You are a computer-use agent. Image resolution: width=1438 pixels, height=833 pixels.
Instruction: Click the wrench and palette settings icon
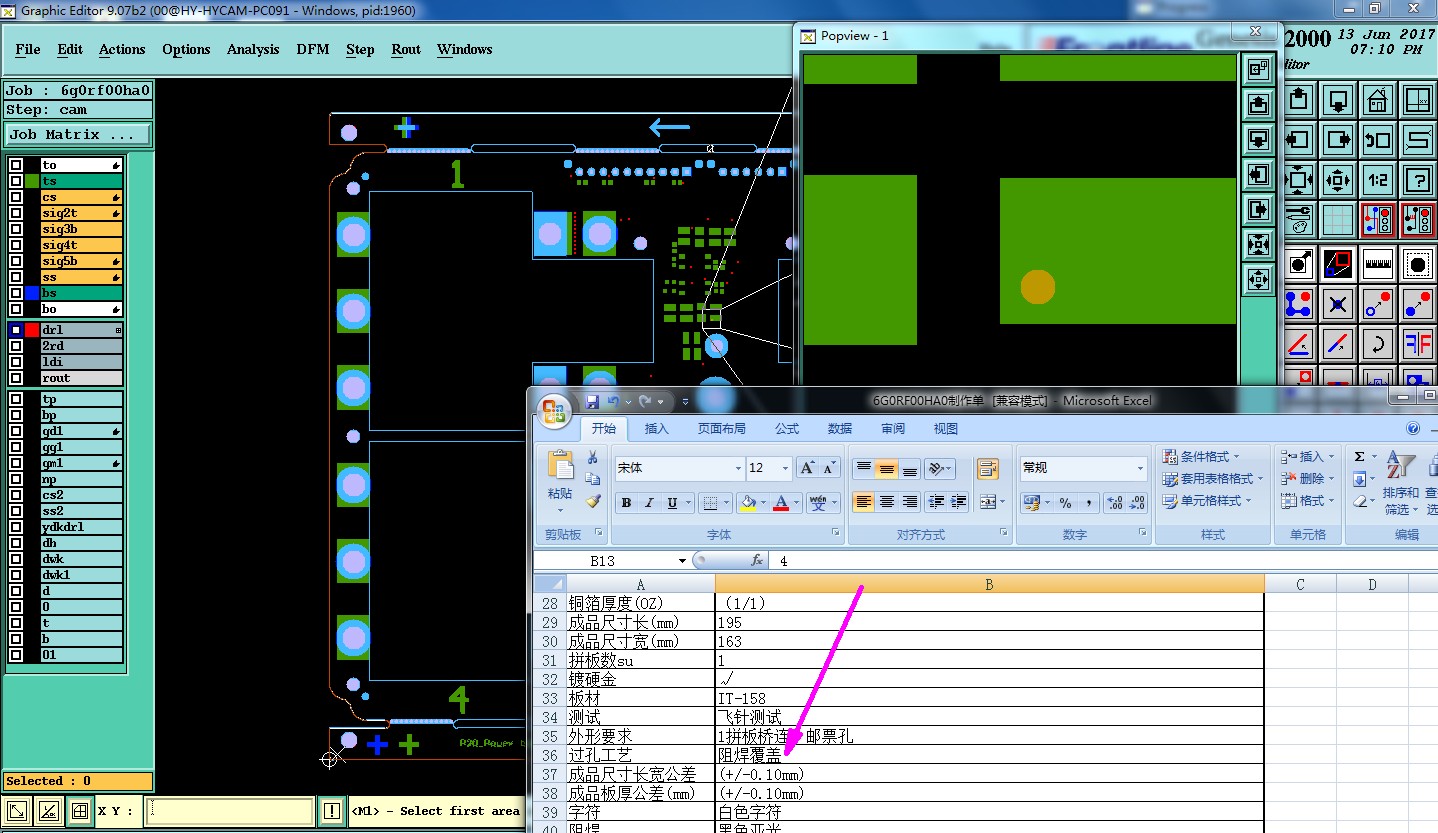coord(1298,219)
